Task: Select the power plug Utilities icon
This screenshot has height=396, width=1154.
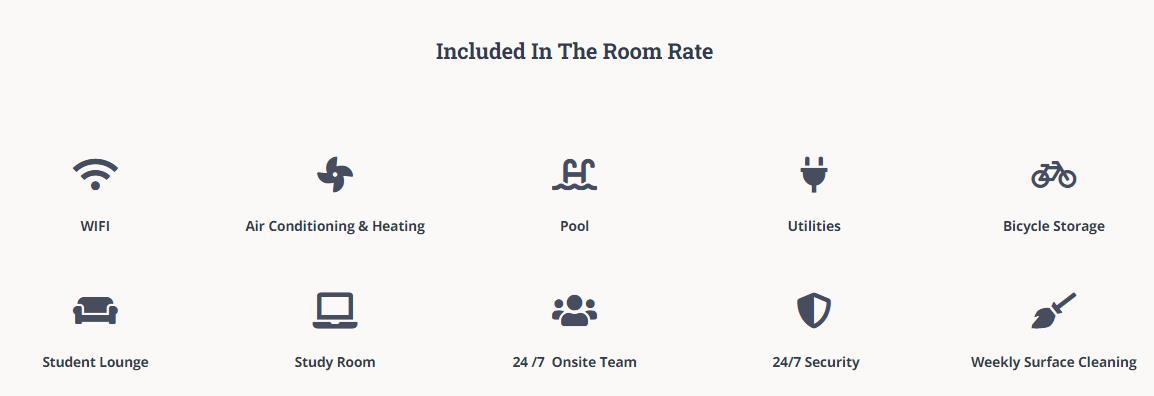Action: point(814,174)
